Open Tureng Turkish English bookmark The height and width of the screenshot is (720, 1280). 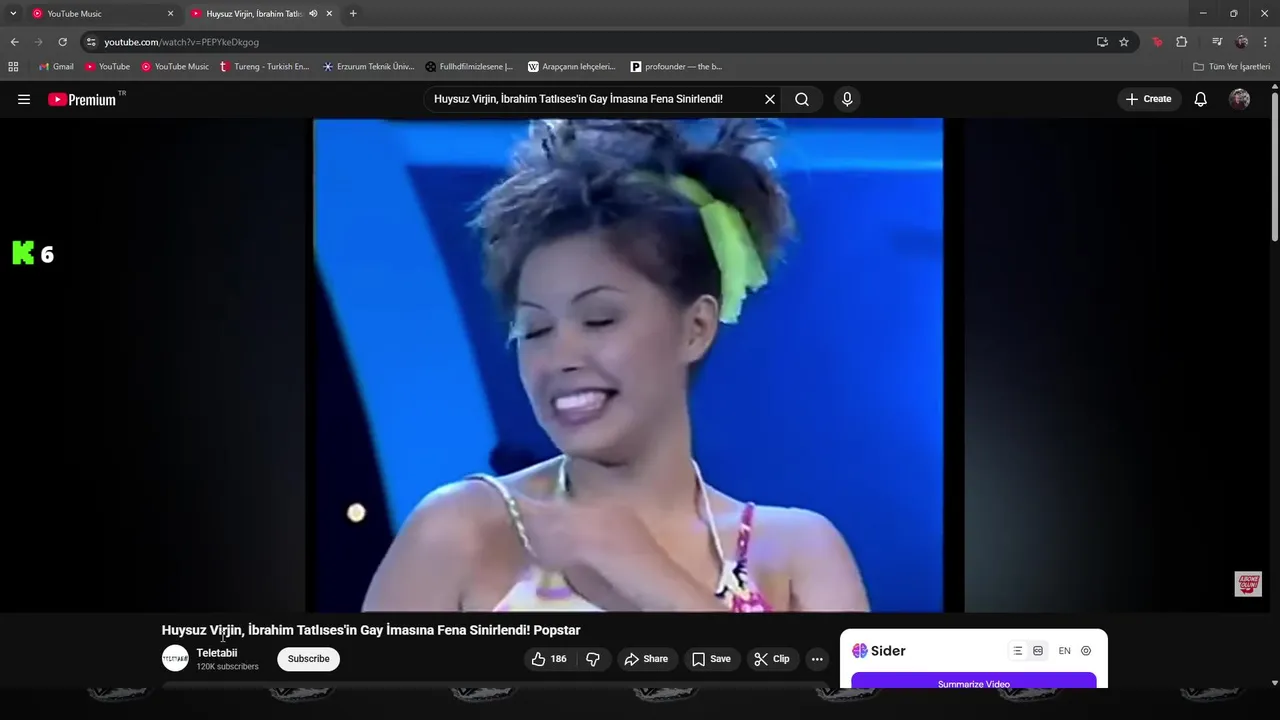coord(265,67)
